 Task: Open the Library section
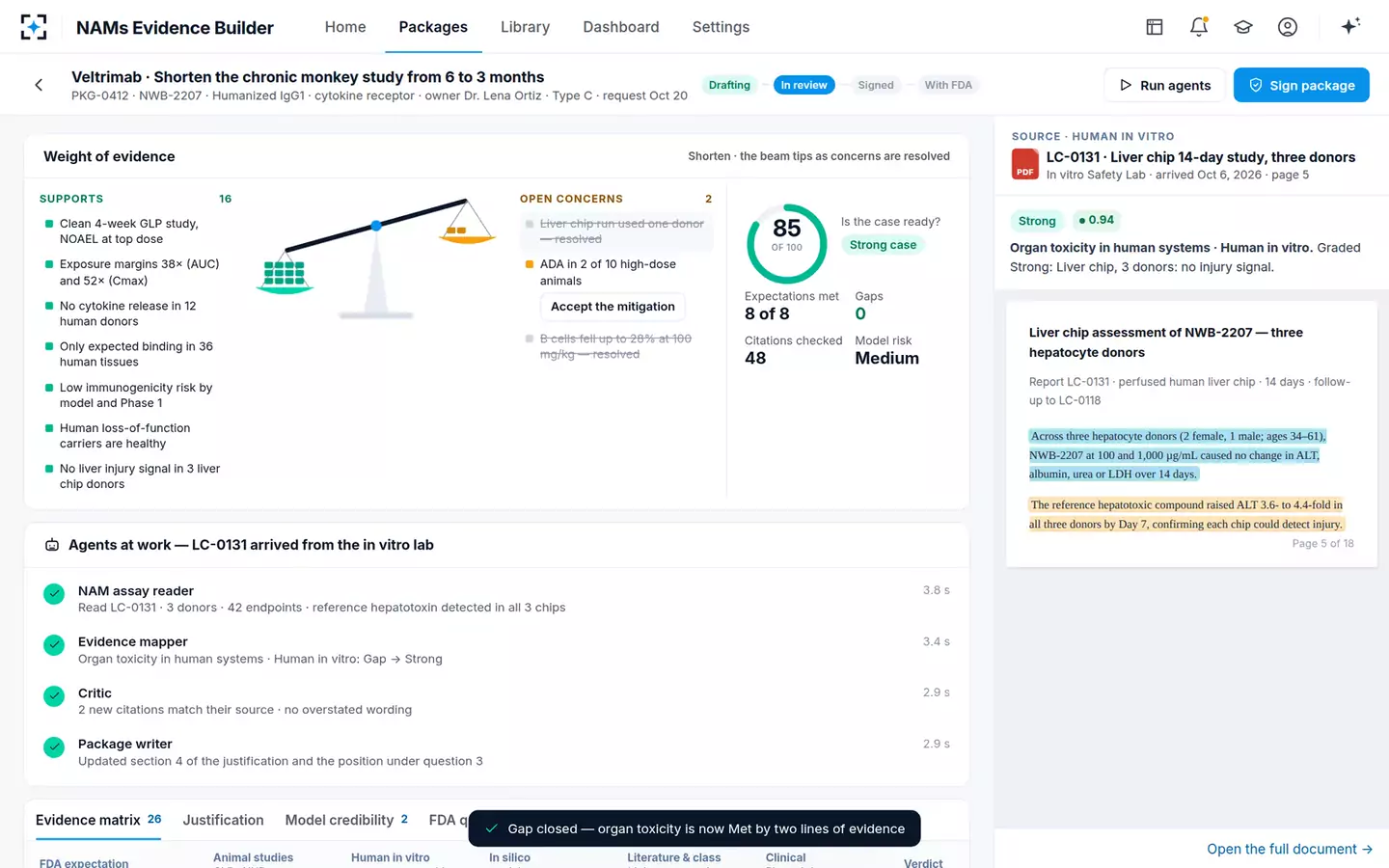coord(525,27)
